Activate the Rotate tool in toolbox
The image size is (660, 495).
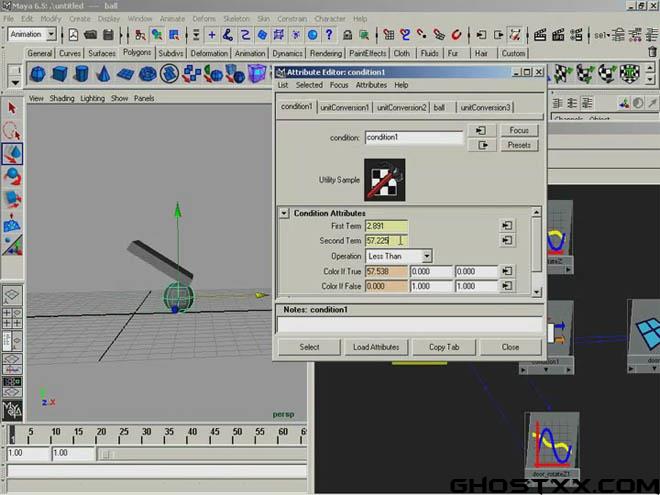click(x=12, y=176)
